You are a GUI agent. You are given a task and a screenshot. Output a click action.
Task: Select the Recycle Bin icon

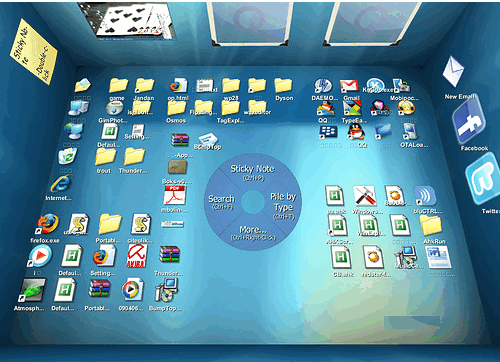point(68,156)
